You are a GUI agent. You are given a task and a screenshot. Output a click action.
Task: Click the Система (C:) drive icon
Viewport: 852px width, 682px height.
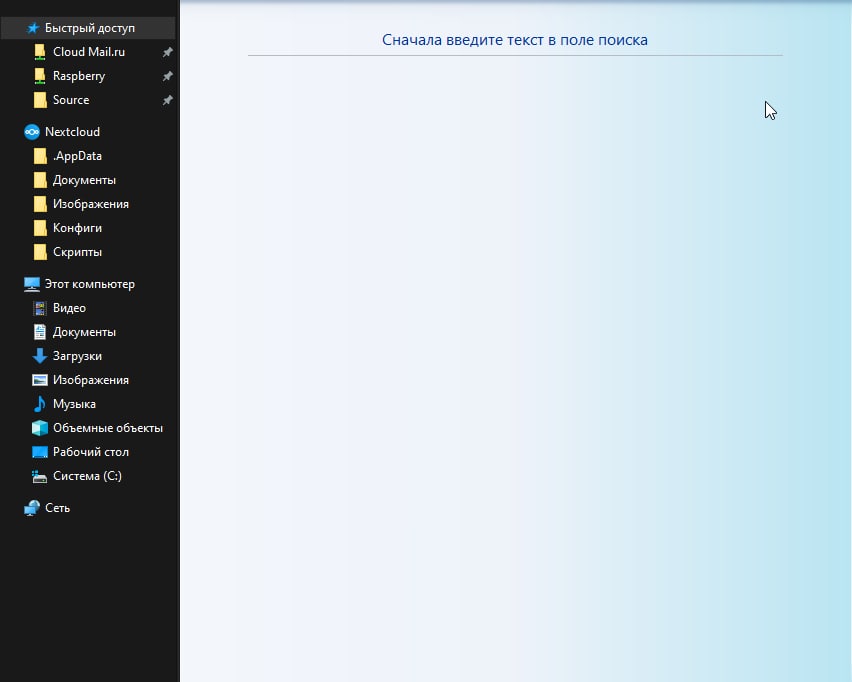pos(40,477)
